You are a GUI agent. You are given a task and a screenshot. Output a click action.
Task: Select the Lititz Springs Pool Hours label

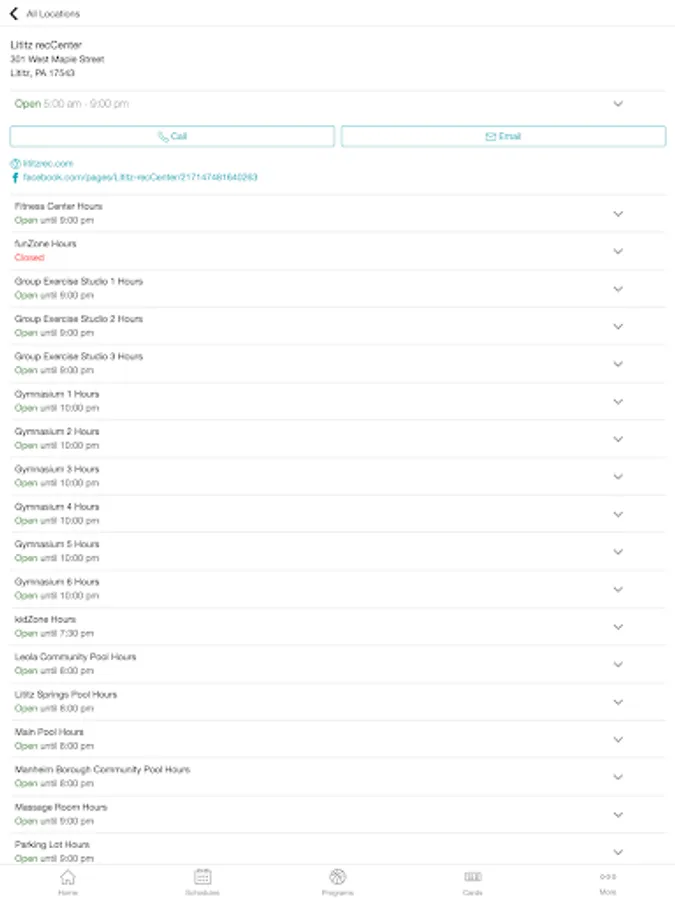tap(65, 695)
